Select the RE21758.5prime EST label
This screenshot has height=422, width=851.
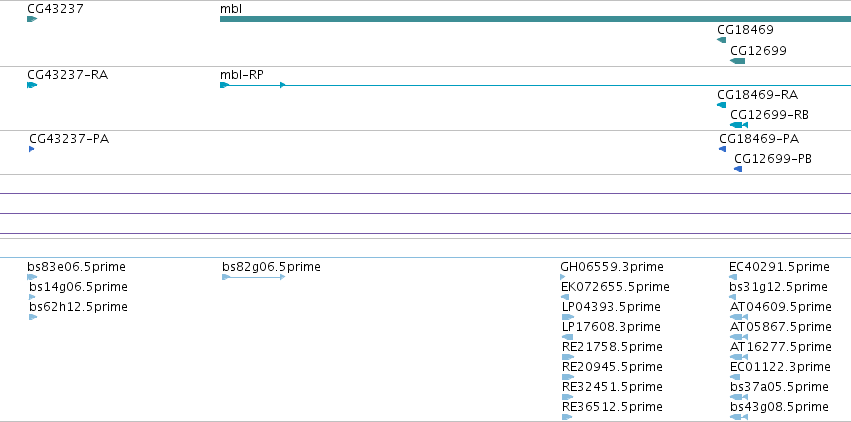(x=612, y=347)
